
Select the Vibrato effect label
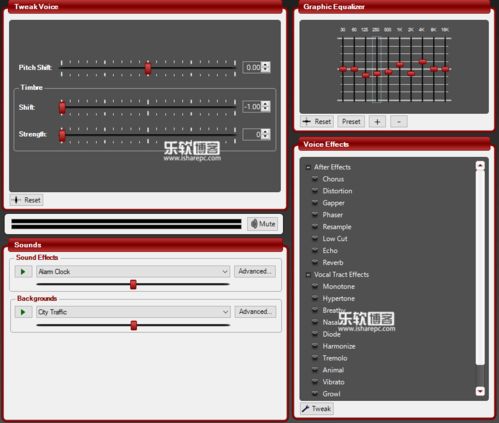tap(333, 382)
